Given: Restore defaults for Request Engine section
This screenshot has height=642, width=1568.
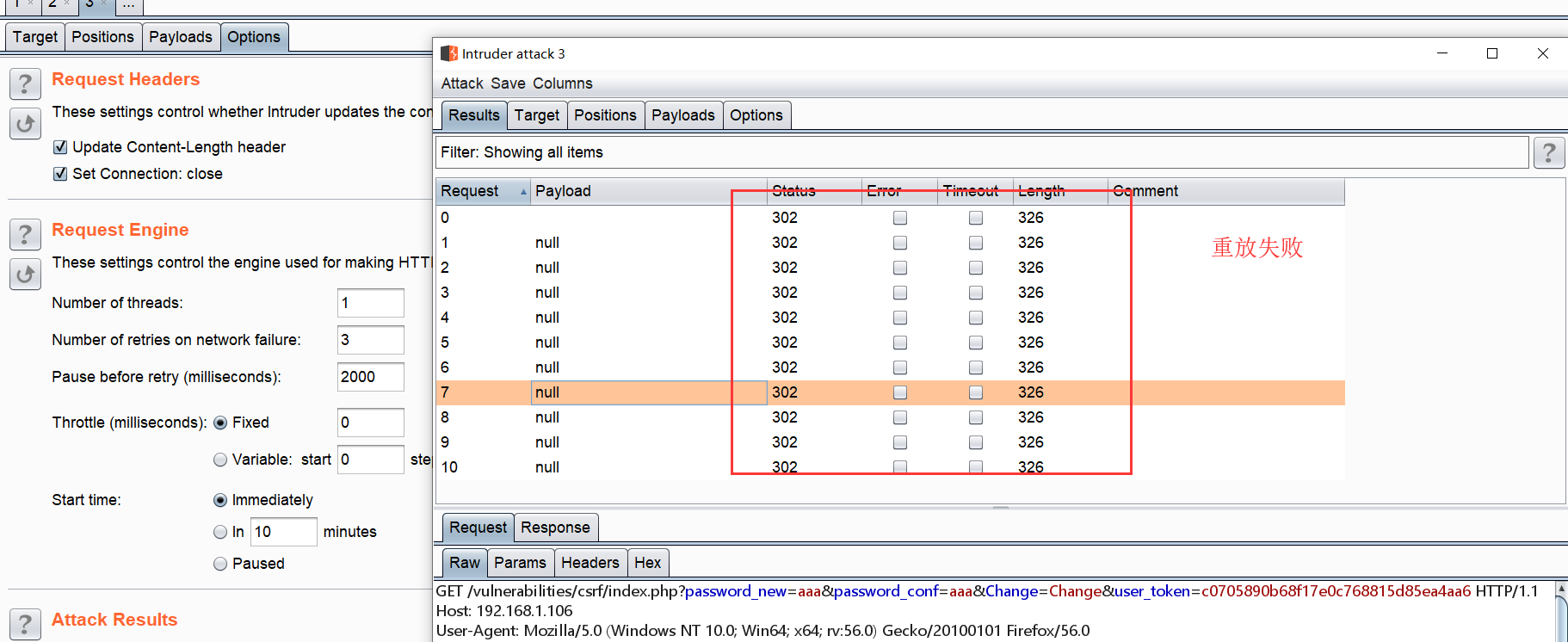Looking at the screenshot, I should click(x=25, y=275).
